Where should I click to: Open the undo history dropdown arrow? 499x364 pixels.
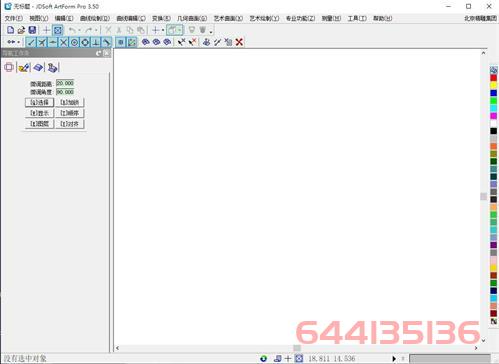[79, 30]
